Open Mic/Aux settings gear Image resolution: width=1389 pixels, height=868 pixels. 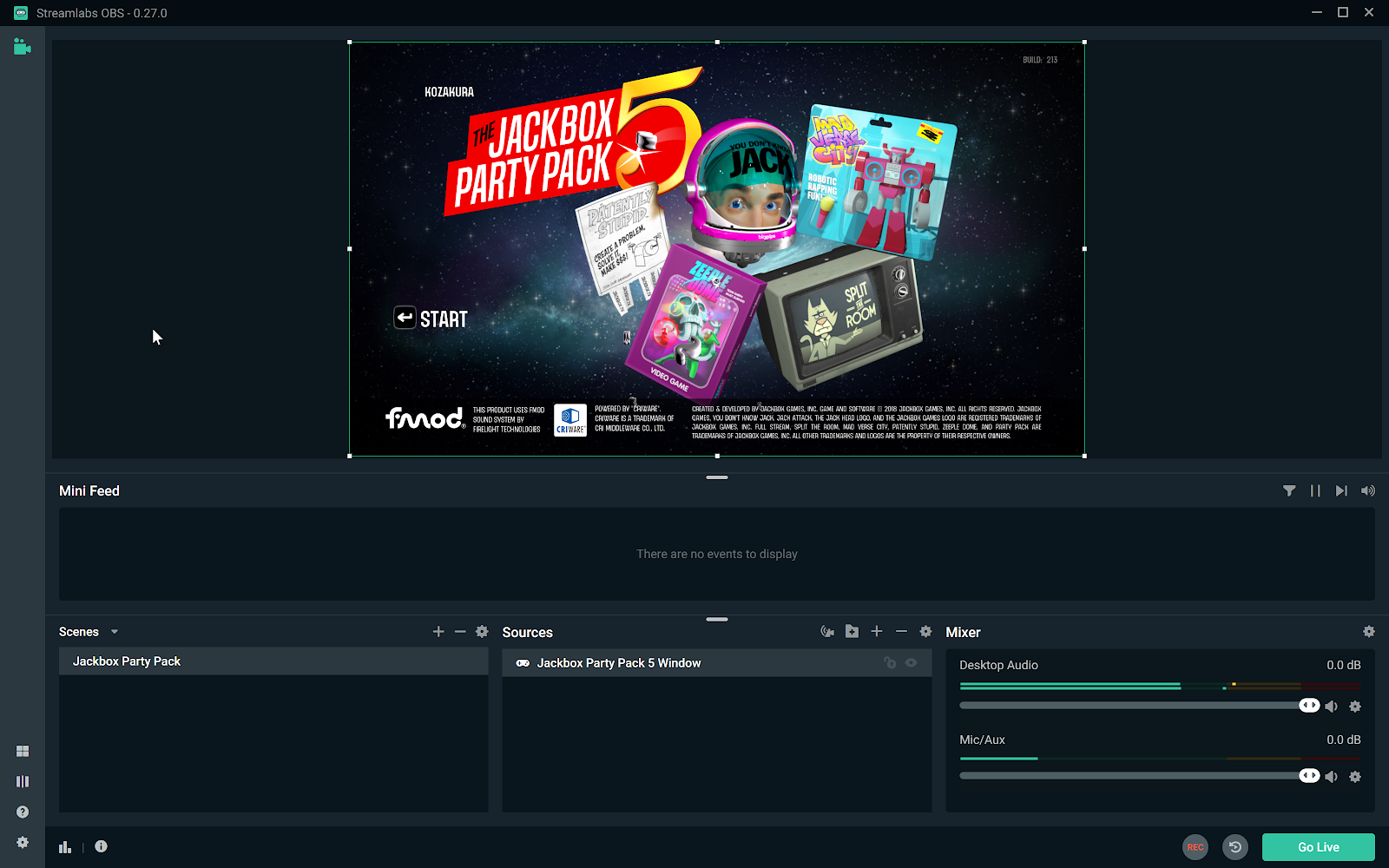click(x=1355, y=777)
